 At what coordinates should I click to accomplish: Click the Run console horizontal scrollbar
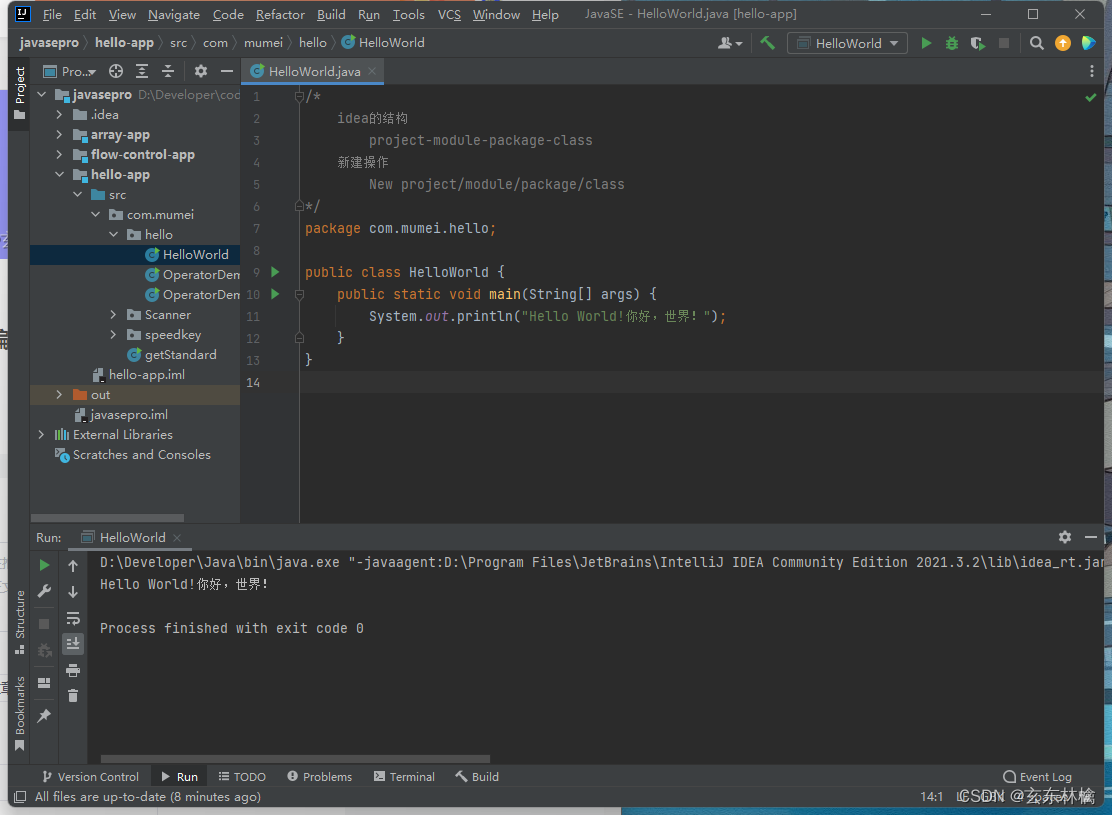coord(295,759)
